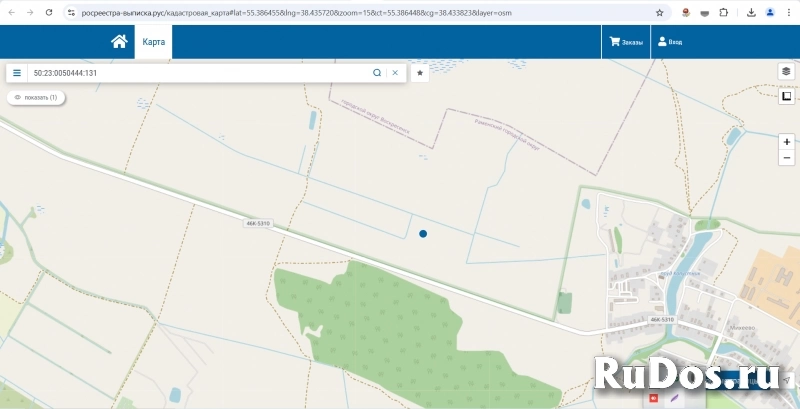Screen dimensions: 800x409
Task: Zoom in on the map
Action: click(787, 142)
